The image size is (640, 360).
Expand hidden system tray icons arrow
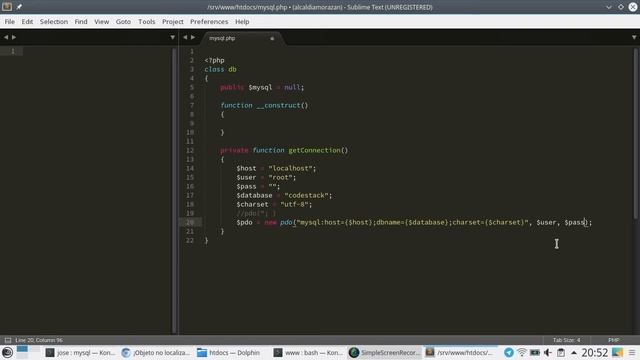(x=574, y=353)
